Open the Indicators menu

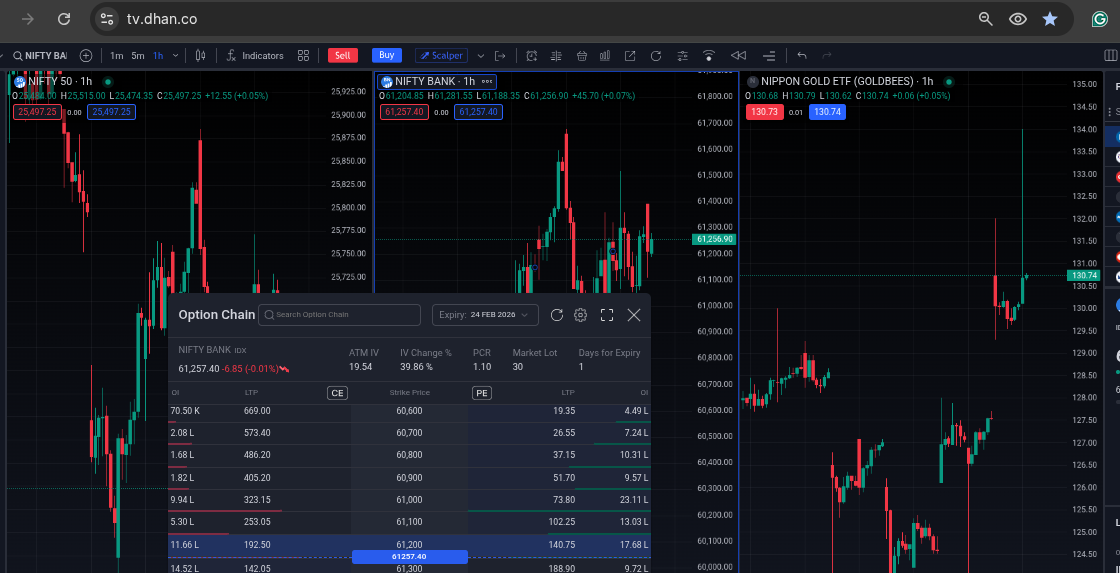255,56
